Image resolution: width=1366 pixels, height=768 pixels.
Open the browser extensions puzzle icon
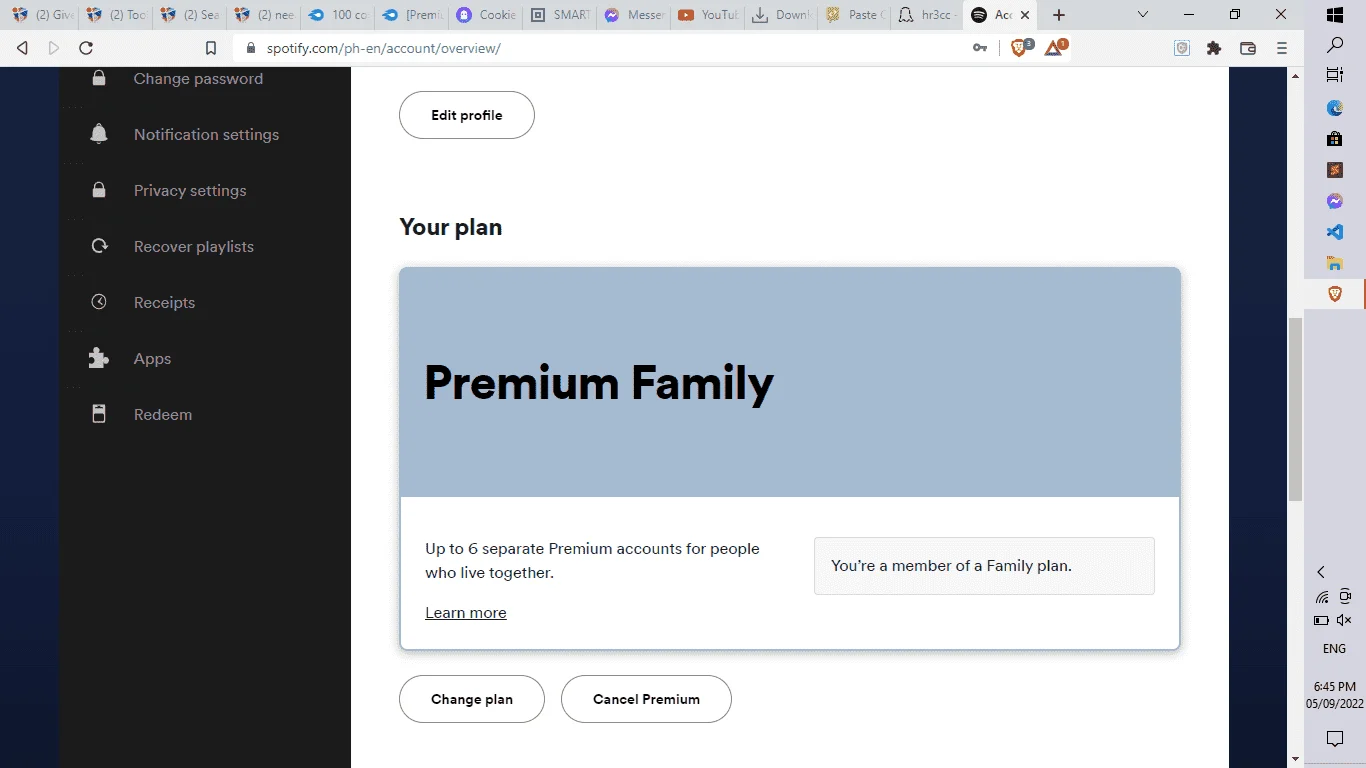click(1214, 48)
